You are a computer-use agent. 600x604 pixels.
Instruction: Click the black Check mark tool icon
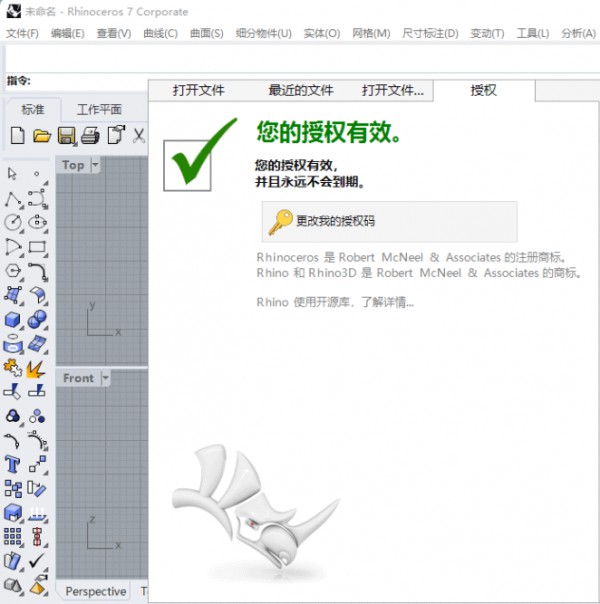[x=37, y=560]
